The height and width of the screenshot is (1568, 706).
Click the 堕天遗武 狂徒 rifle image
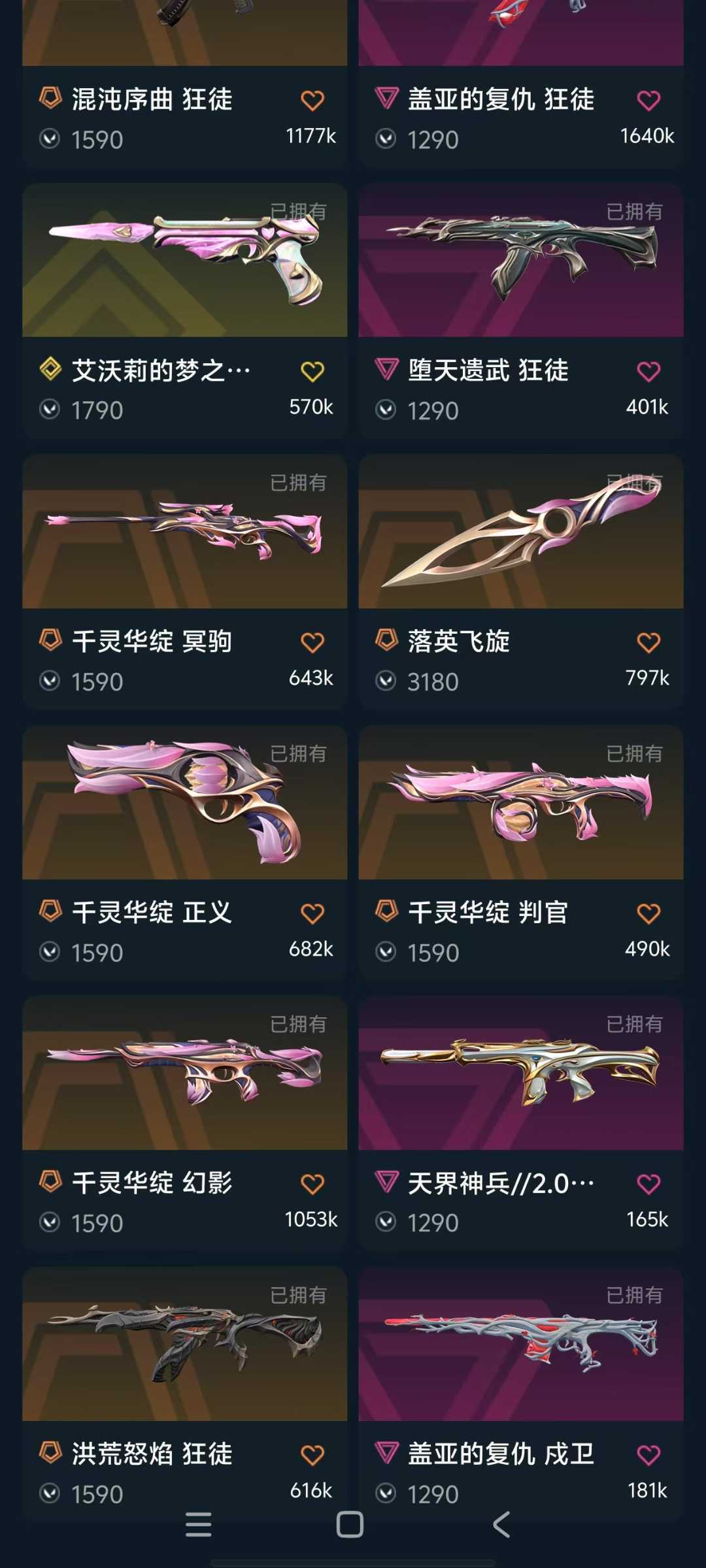tap(521, 260)
